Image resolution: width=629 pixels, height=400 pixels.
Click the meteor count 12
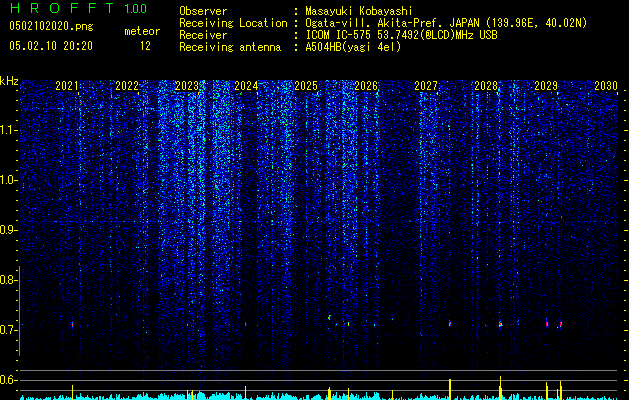click(145, 46)
